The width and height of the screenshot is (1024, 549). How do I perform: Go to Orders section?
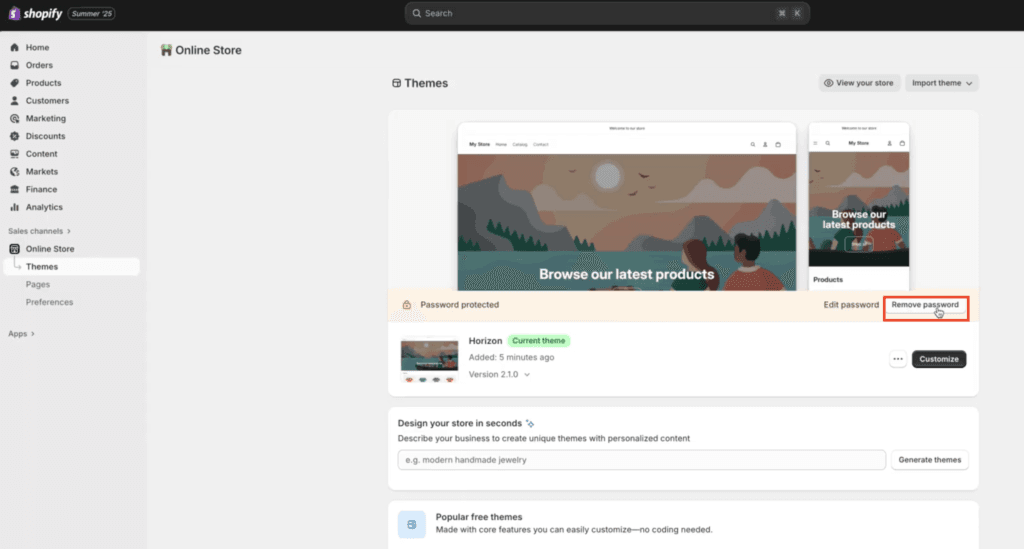click(39, 65)
